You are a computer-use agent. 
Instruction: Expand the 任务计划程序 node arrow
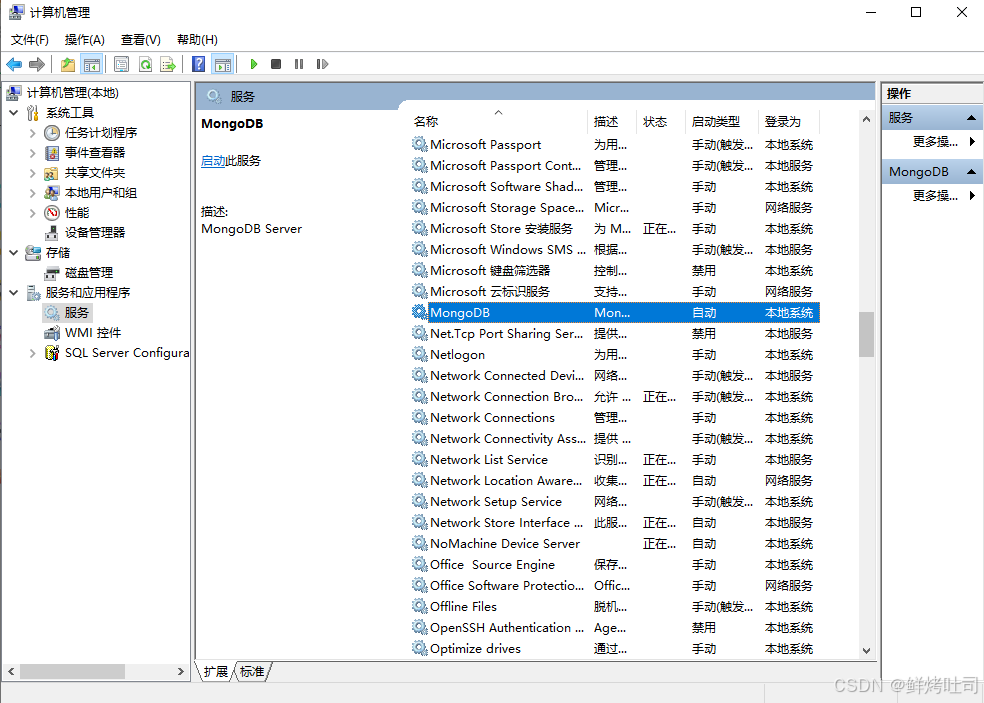(x=33, y=133)
